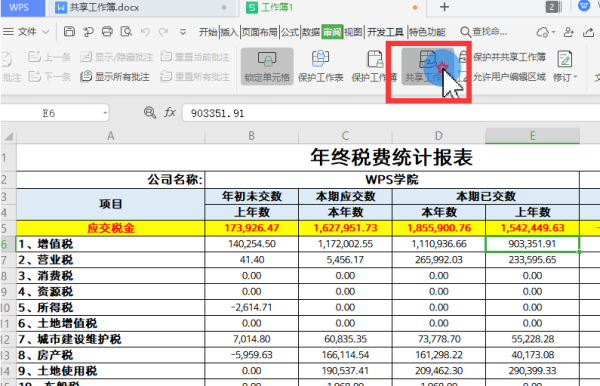Click cell 7、城市建设维护税
Viewport: 600px width, 386px height.
[x=111, y=339]
